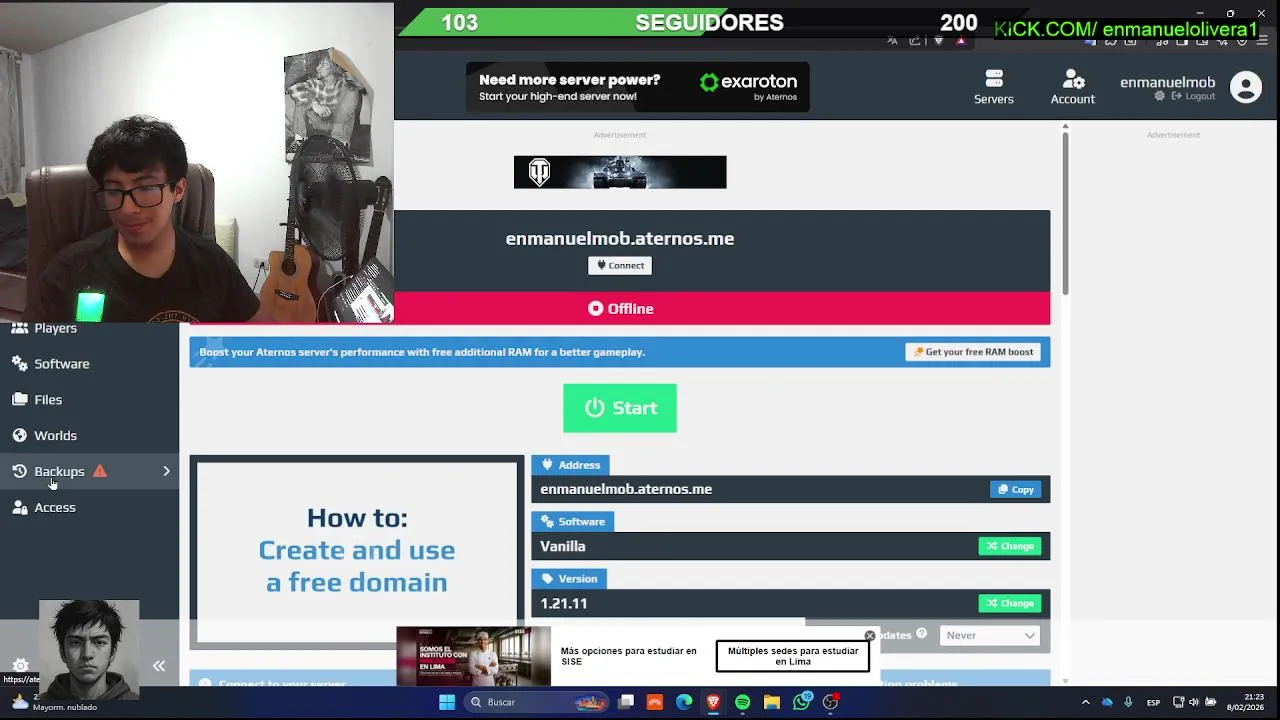Open File Explorer from the taskbar
Image resolution: width=1280 pixels, height=720 pixels.
click(772, 702)
